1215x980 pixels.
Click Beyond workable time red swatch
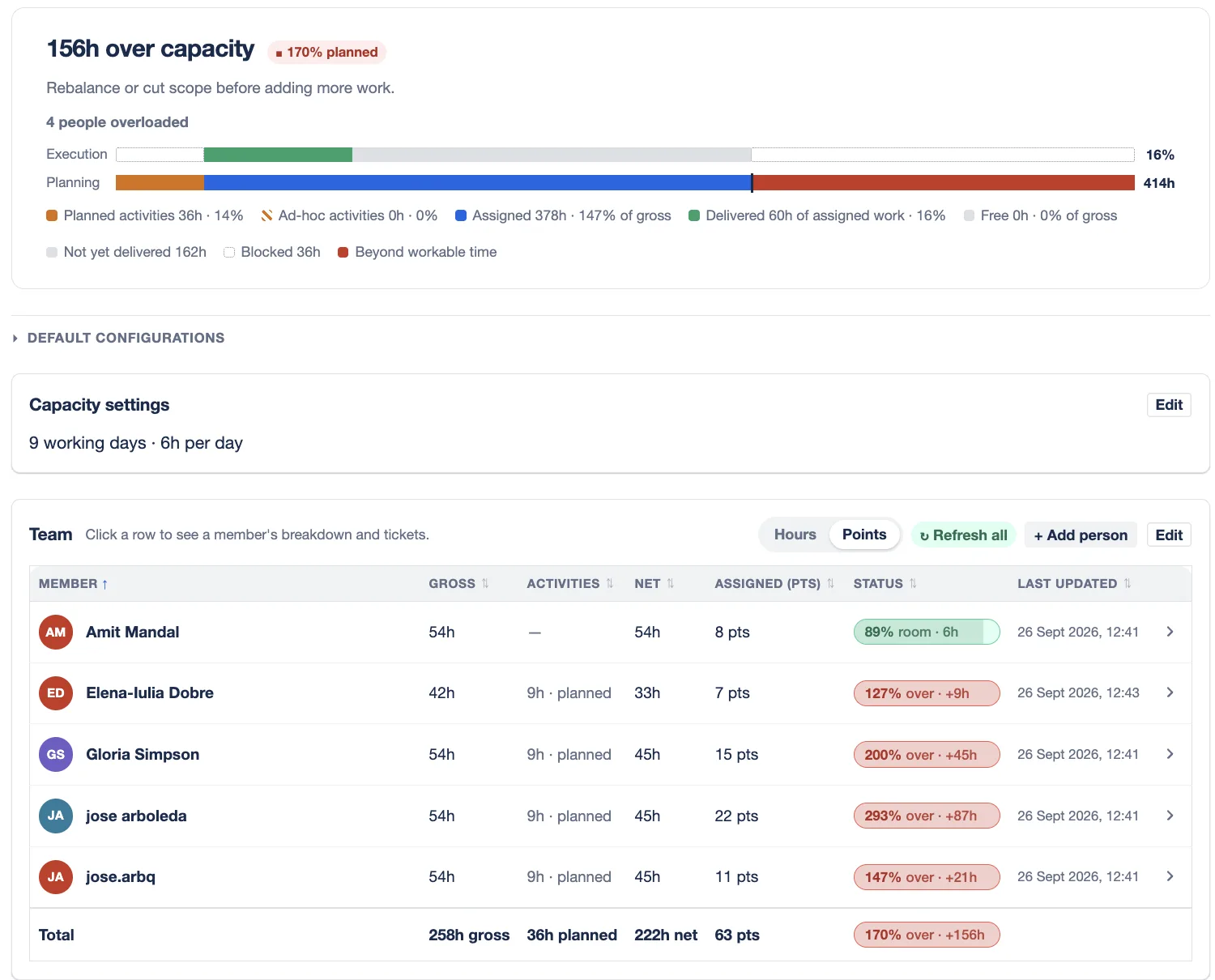click(343, 252)
